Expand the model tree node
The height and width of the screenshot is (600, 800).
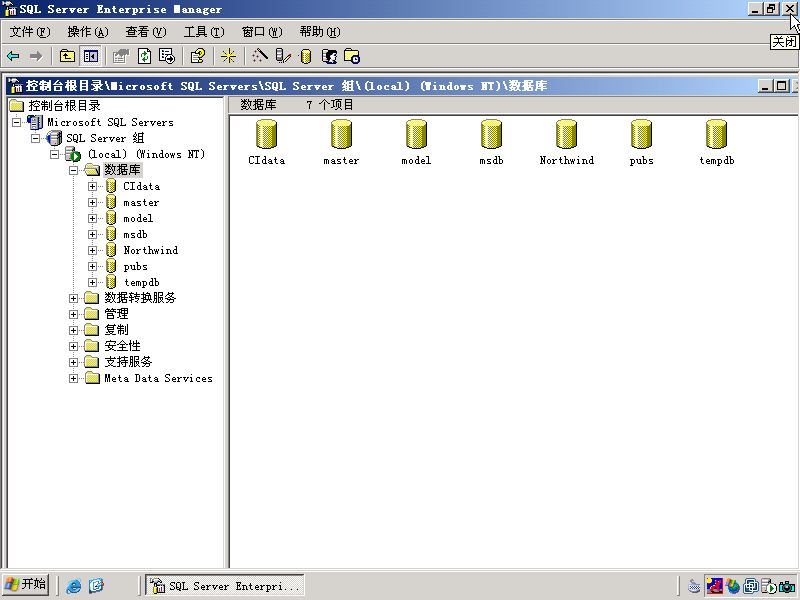92,218
